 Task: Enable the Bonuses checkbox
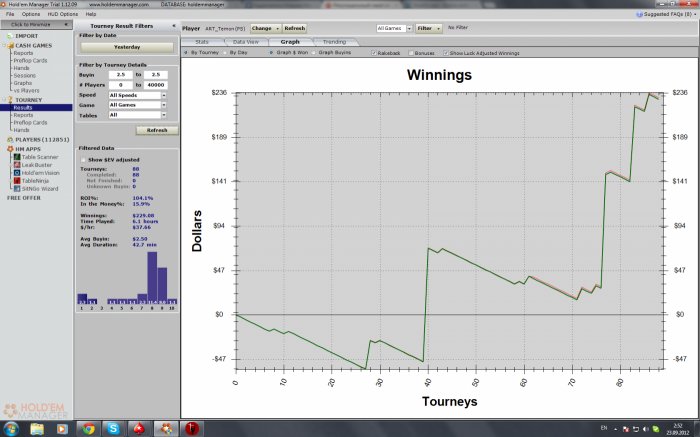coord(411,53)
